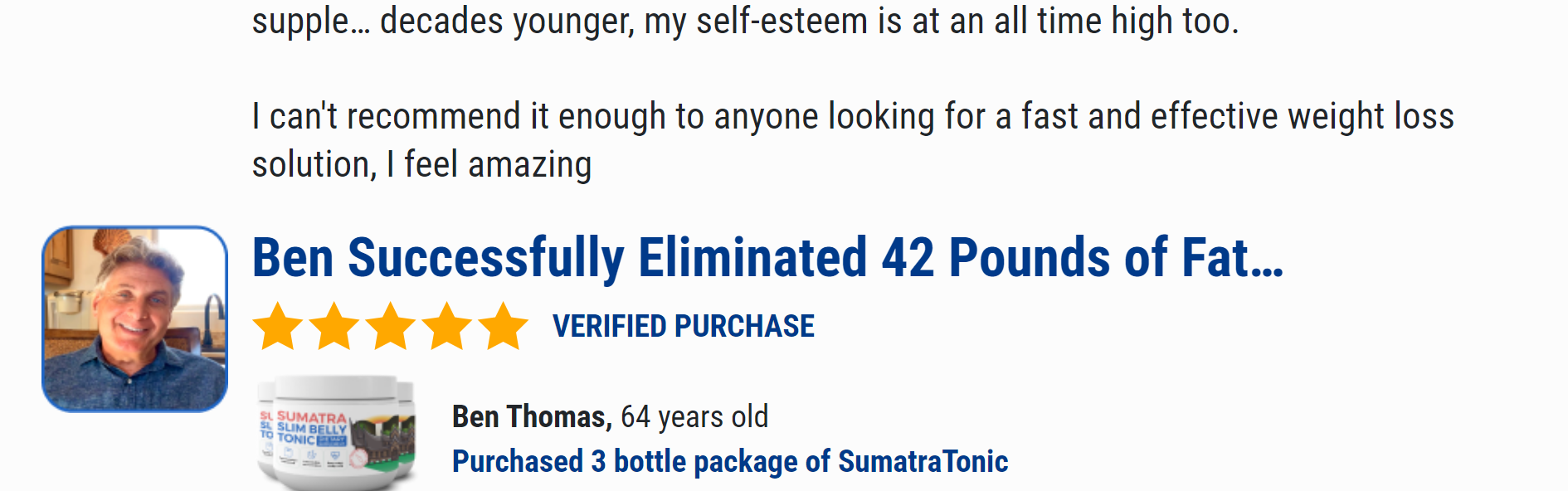
Task: Click Ben Thomas's profile photo
Action: pyautogui.click(x=135, y=319)
